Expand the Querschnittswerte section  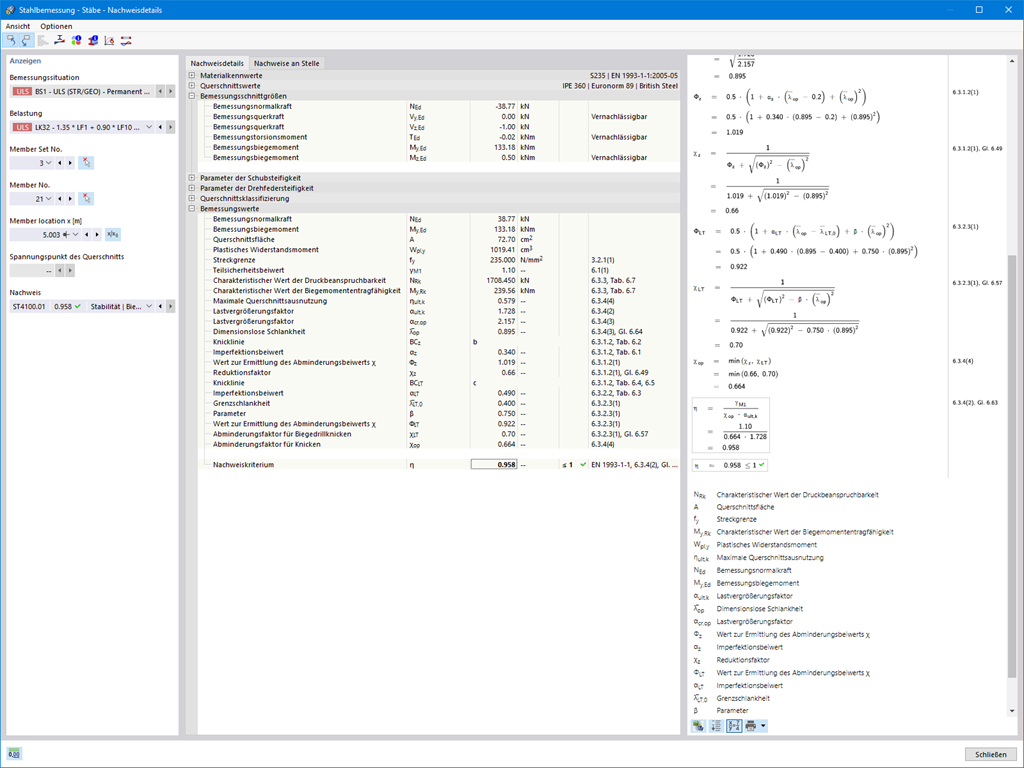[x=192, y=86]
